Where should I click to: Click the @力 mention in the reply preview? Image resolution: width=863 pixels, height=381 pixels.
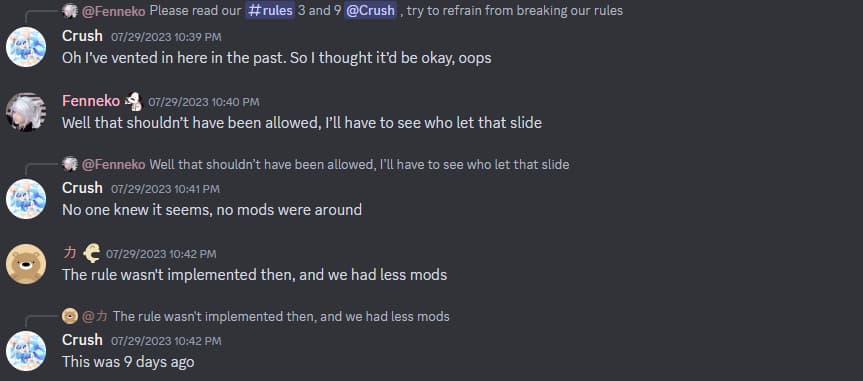pos(95,316)
